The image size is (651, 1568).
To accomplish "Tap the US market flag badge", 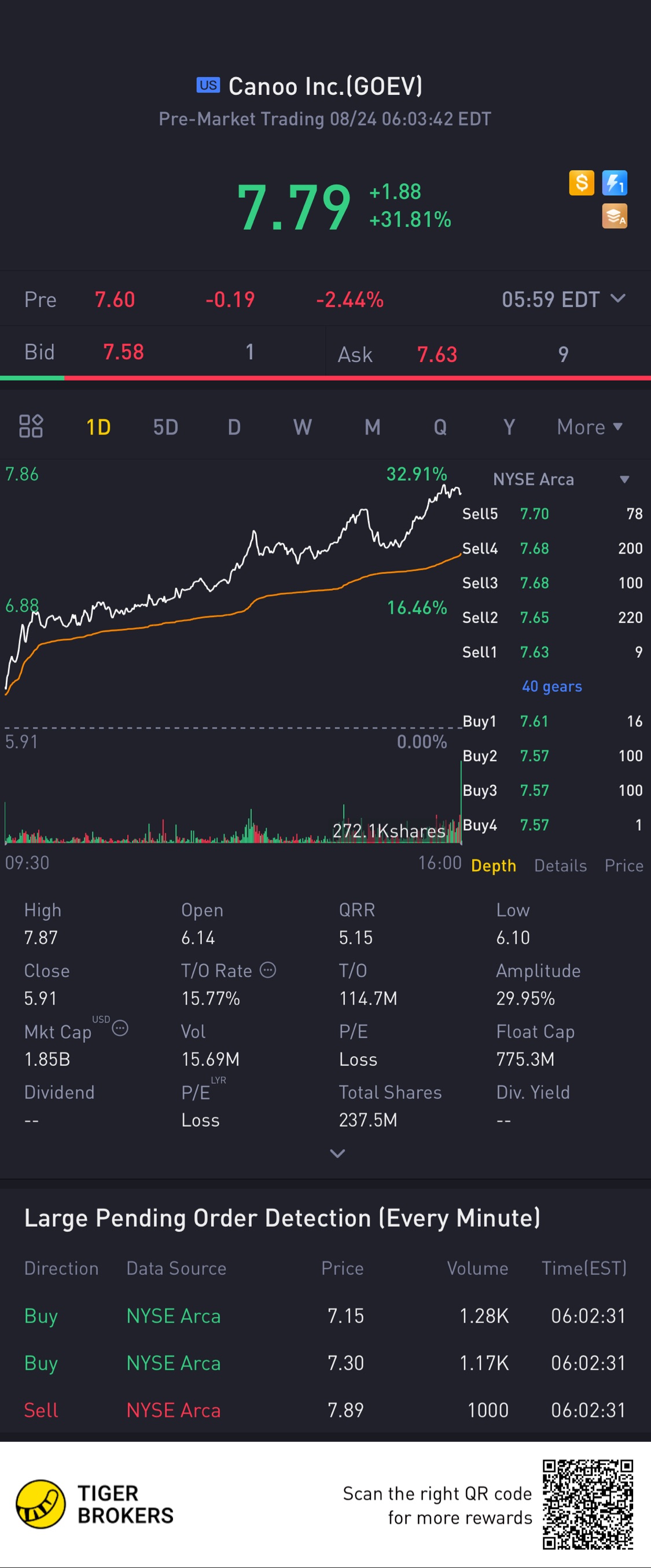I will pos(208,85).
